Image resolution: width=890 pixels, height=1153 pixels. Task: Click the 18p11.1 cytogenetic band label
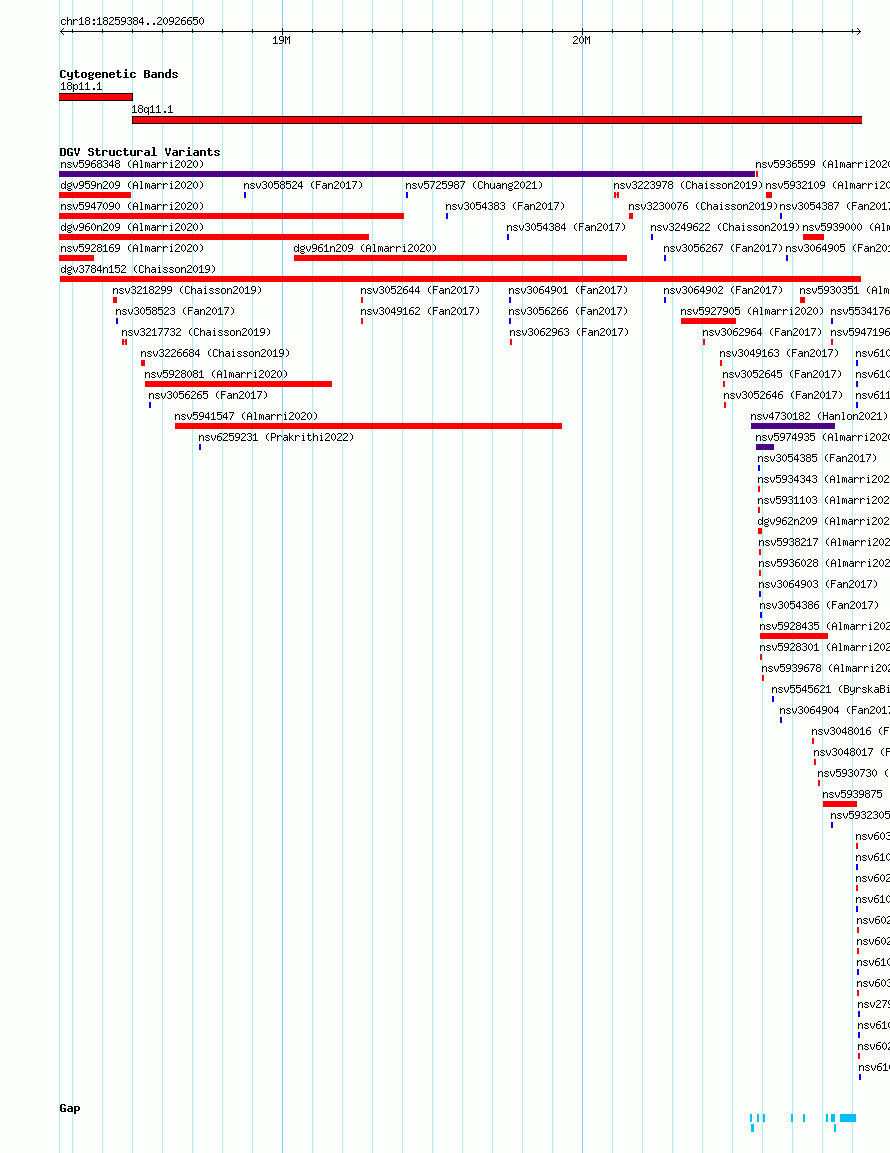coord(81,87)
